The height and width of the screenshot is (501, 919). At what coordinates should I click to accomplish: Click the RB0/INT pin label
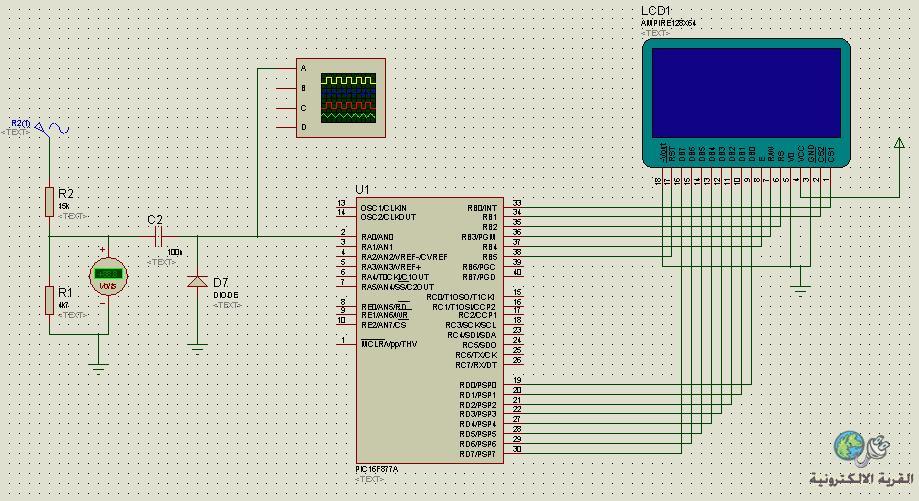click(x=482, y=208)
